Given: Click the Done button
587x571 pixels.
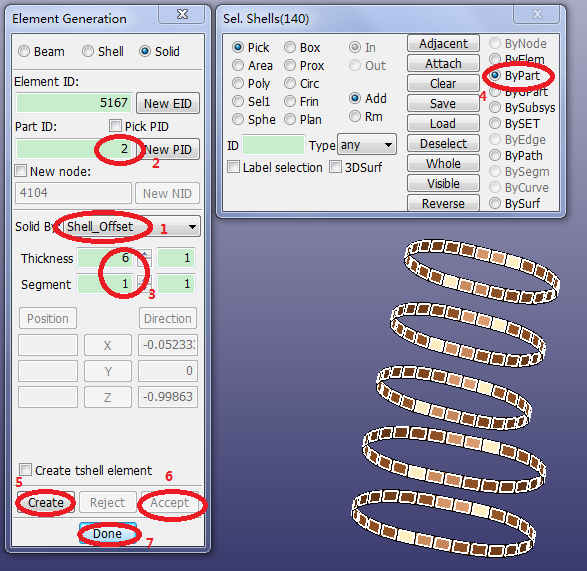Looking at the screenshot, I should pos(107,533).
